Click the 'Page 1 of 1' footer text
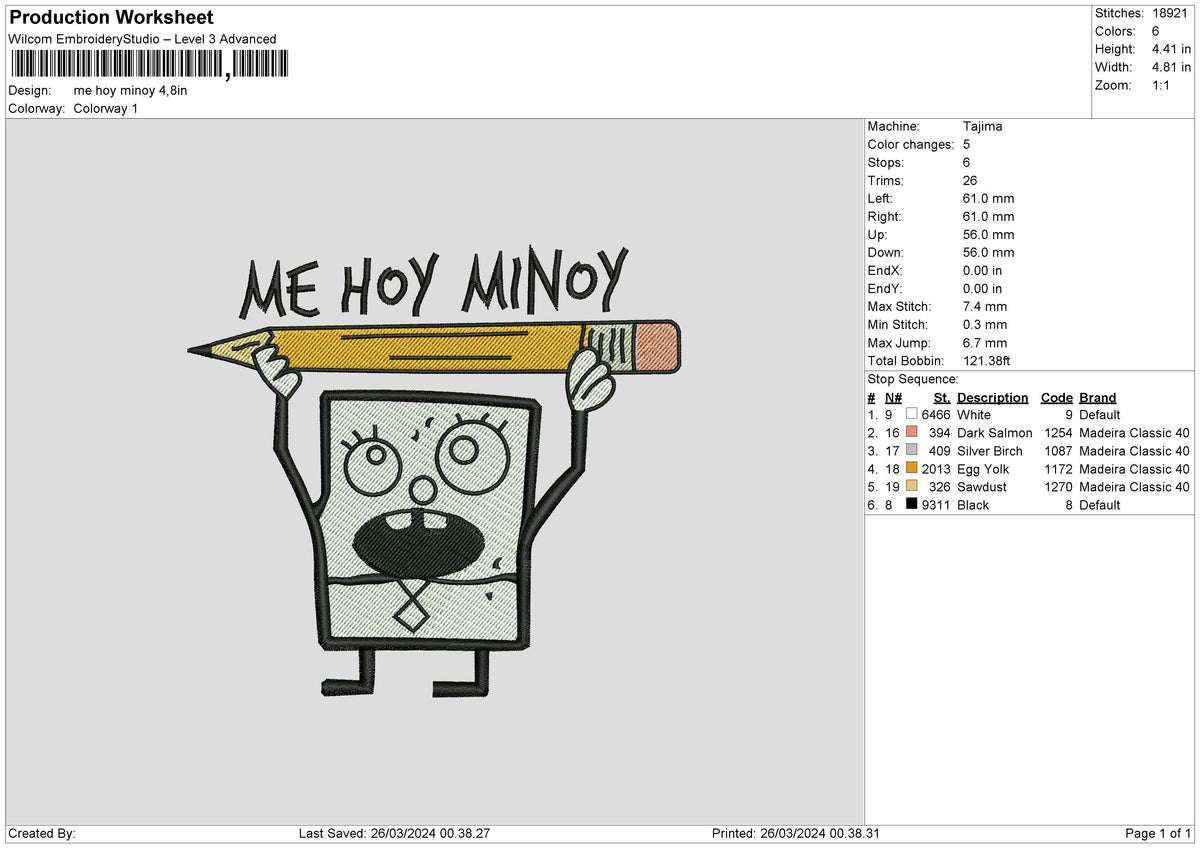Image resolution: width=1200 pixels, height=848 pixels. (1158, 833)
